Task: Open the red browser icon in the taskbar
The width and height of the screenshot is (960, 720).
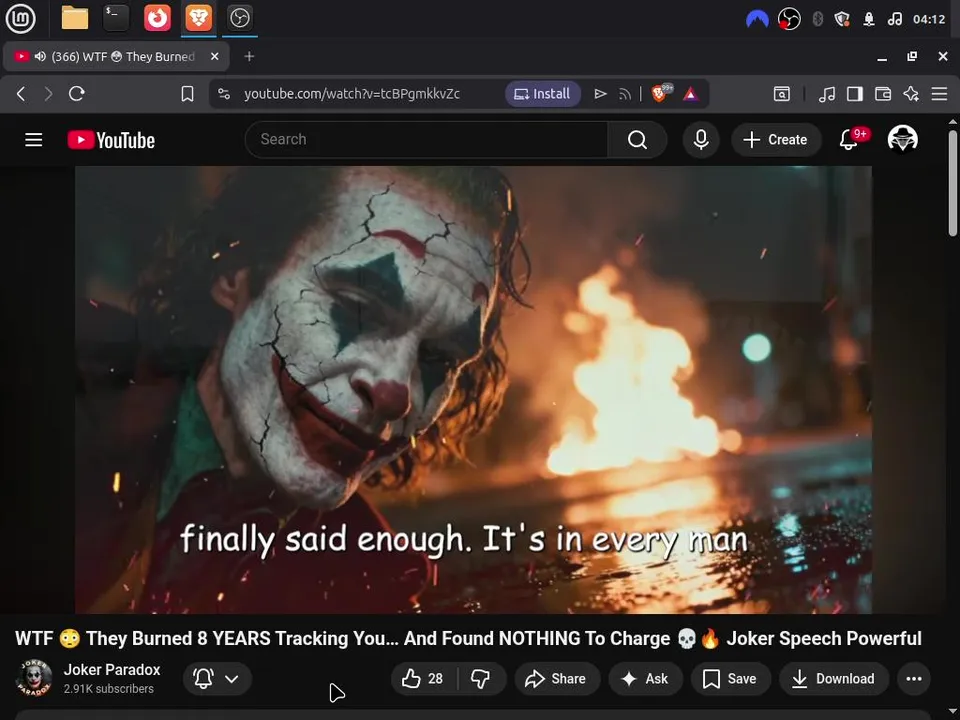Action: click(x=157, y=18)
